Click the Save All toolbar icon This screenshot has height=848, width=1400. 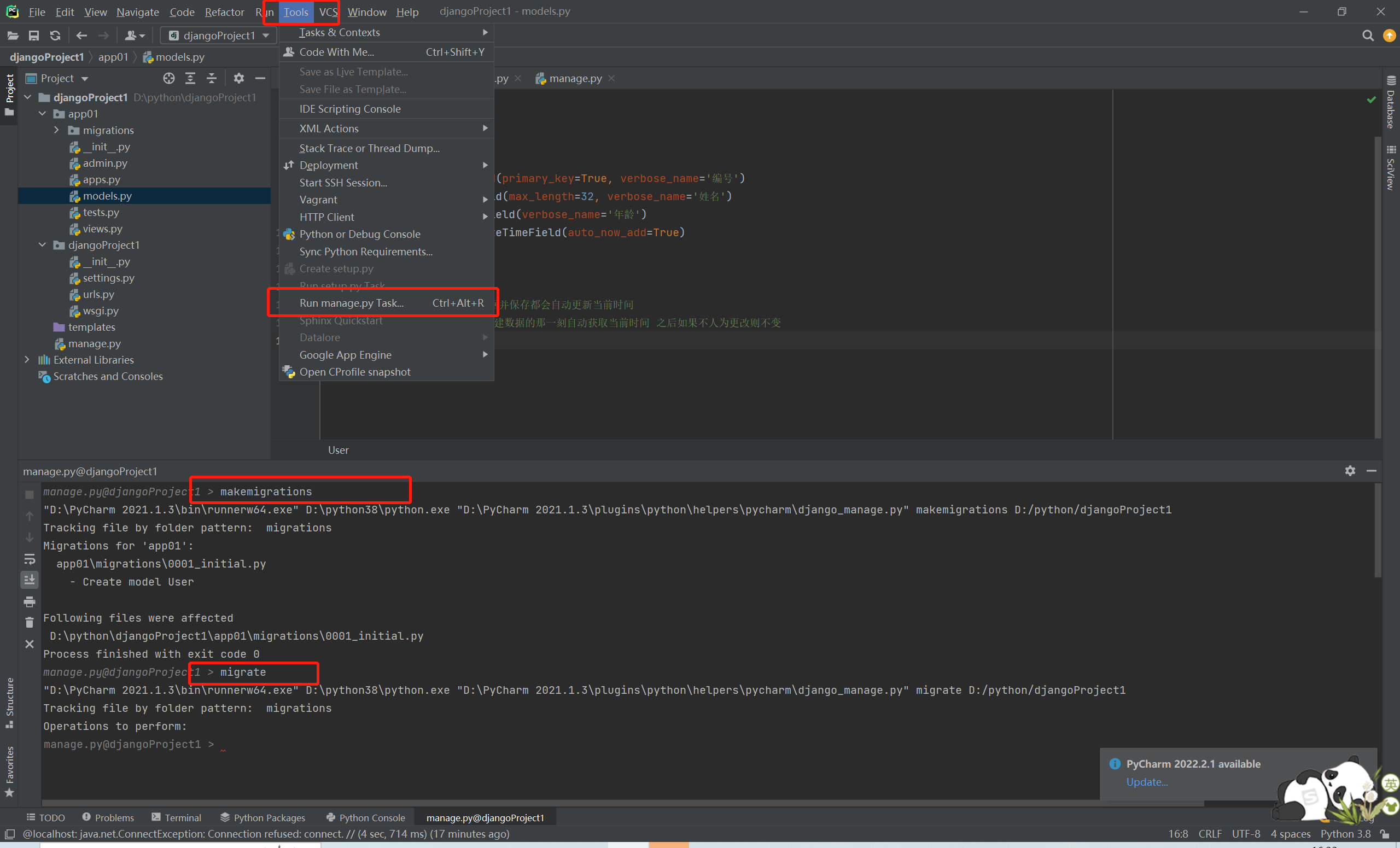34,36
